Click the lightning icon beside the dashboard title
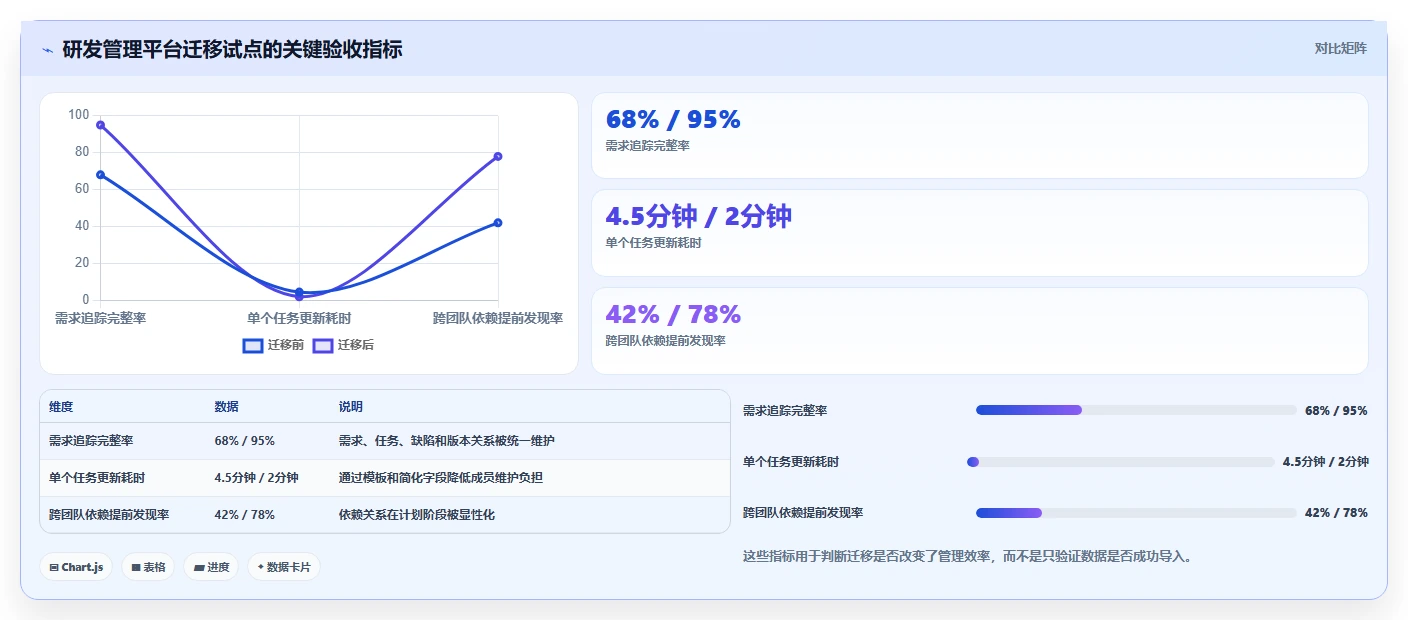 [47, 50]
